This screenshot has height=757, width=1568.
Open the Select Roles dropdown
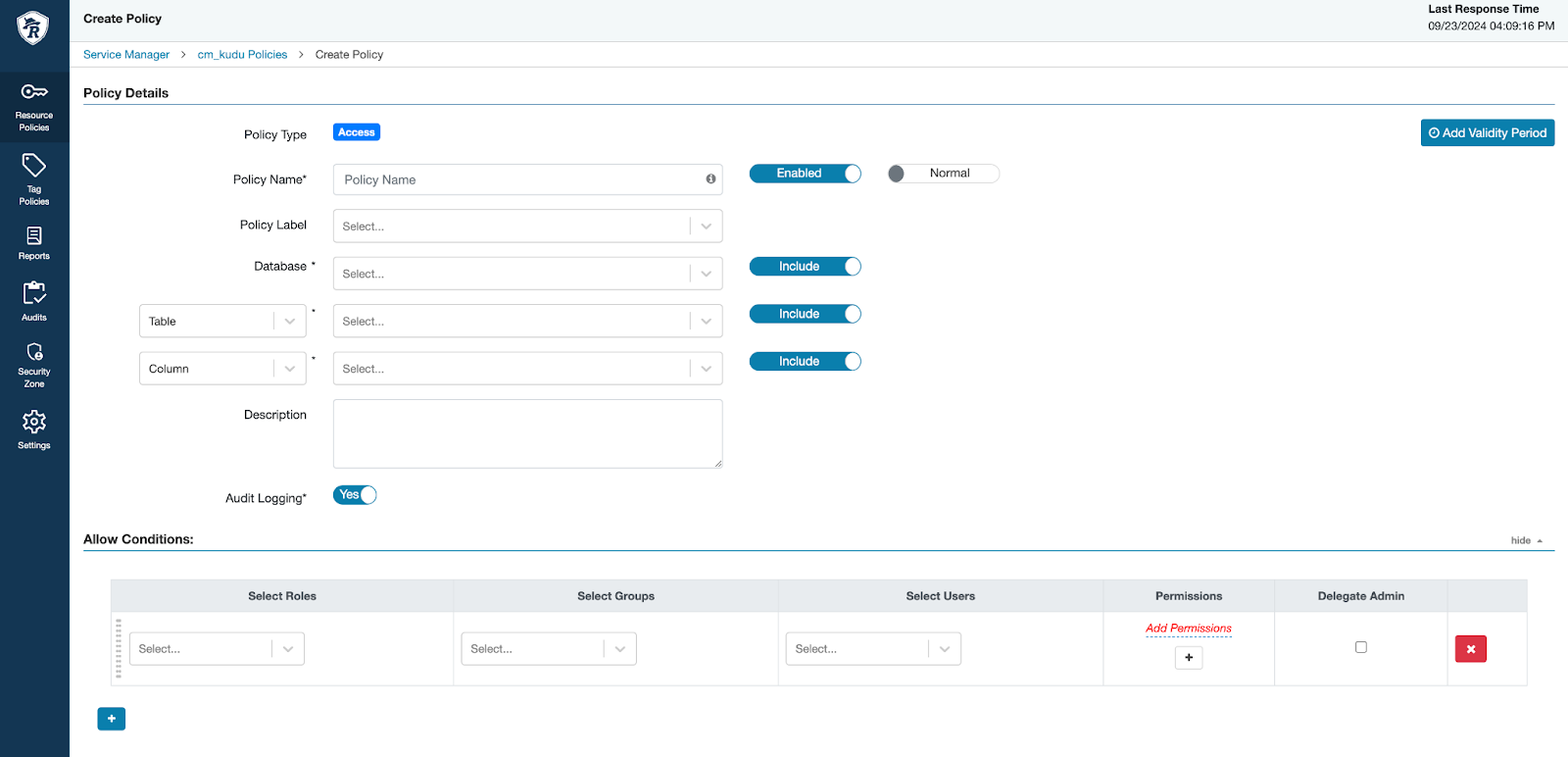click(x=217, y=649)
